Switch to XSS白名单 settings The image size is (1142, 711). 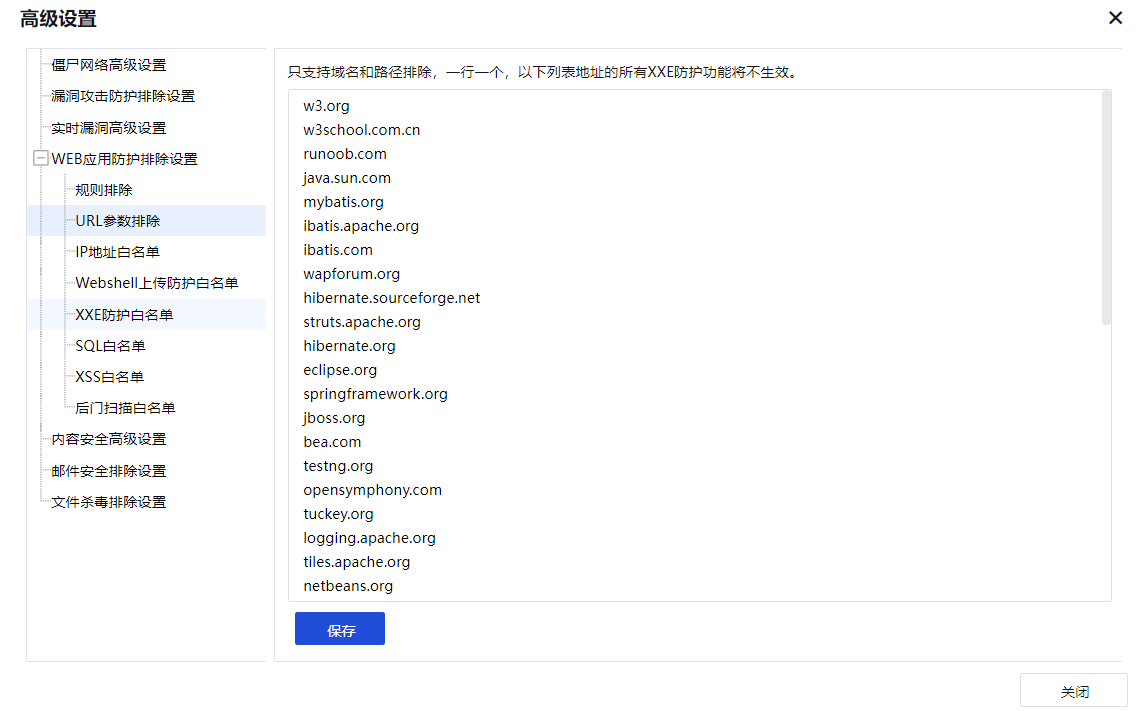coord(109,377)
